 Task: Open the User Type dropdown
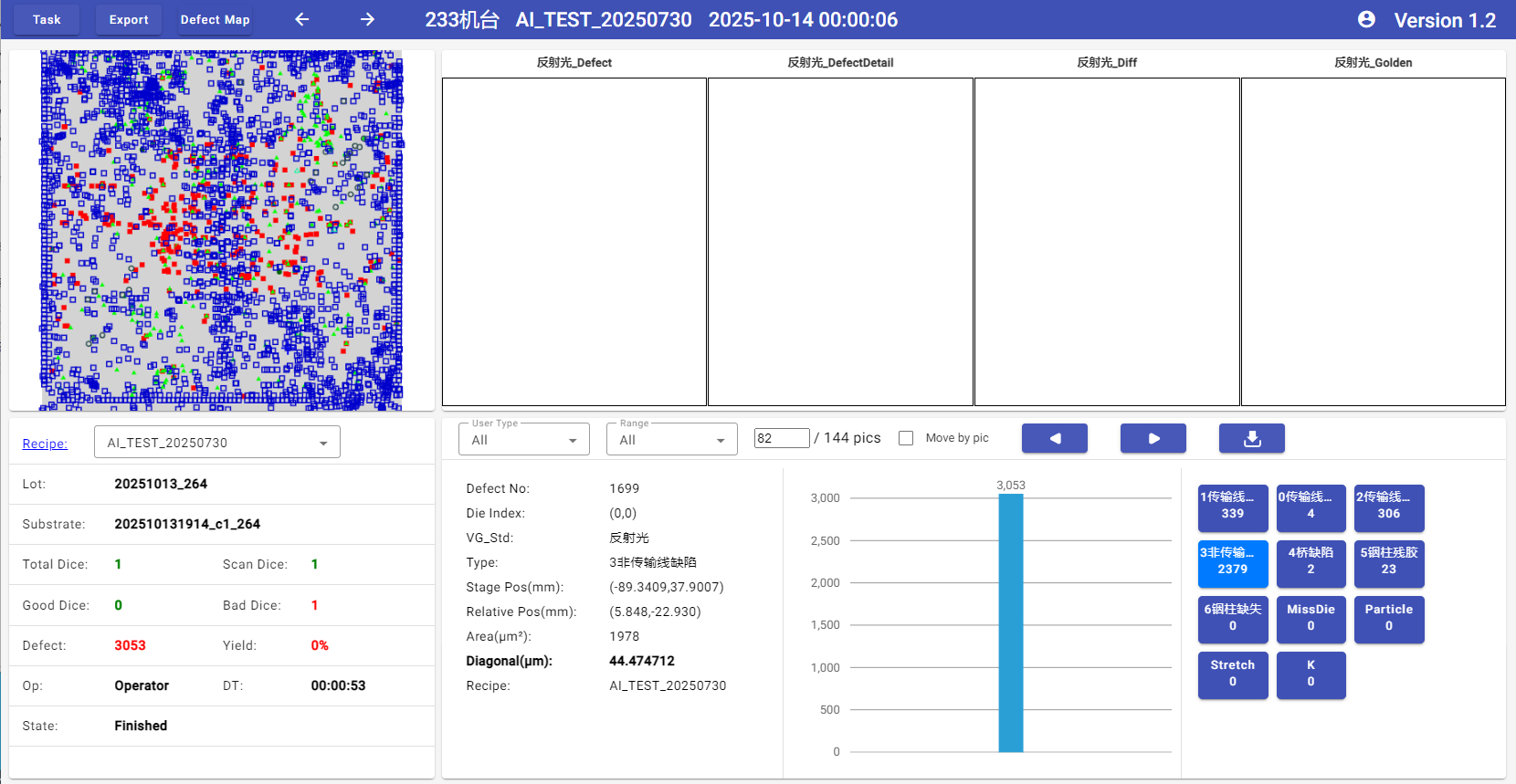[524, 440]
